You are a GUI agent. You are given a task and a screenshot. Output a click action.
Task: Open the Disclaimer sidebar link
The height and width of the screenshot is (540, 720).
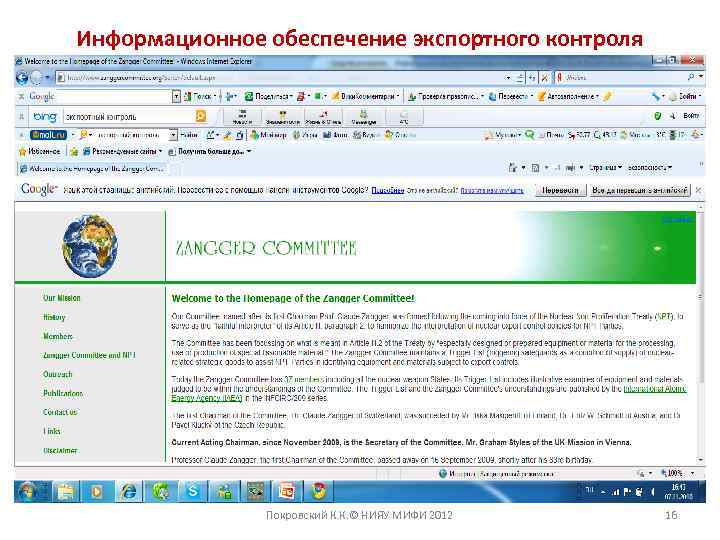coord(60,450)
